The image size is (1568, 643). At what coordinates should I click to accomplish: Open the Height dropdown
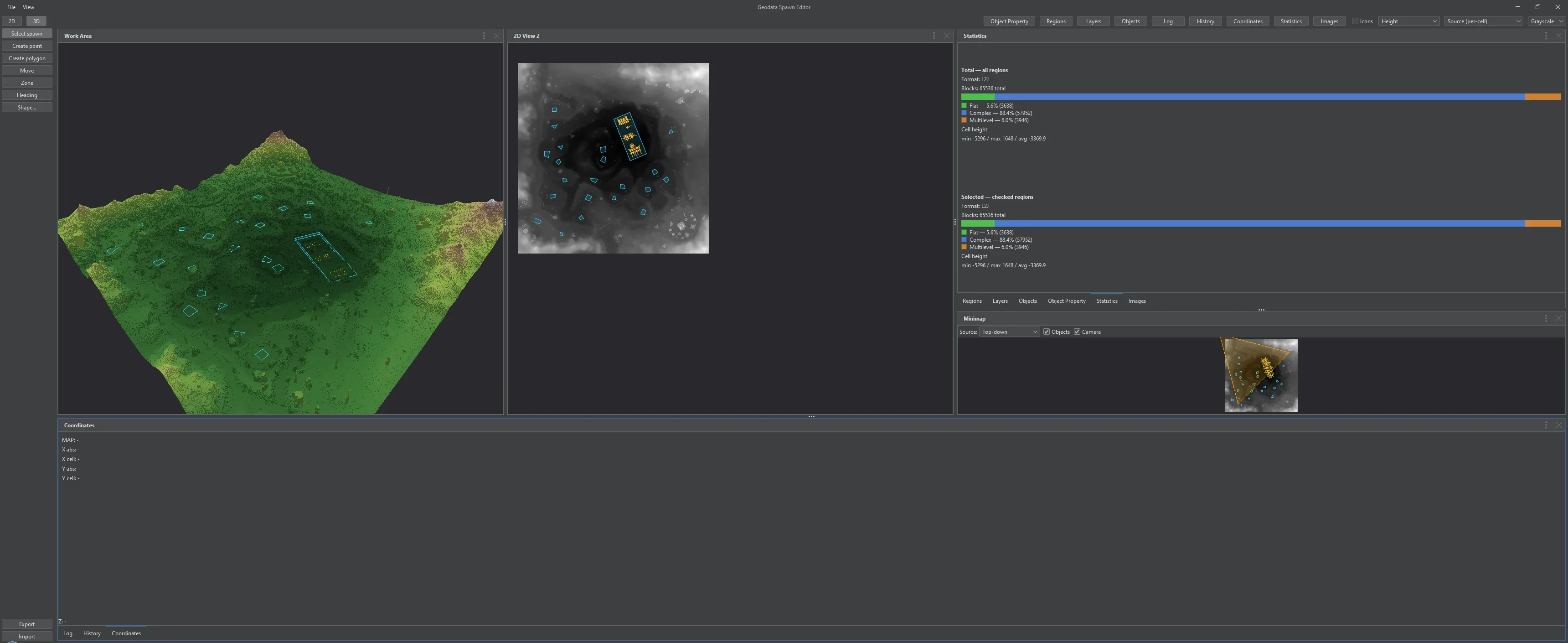(x=1408, y=21)
